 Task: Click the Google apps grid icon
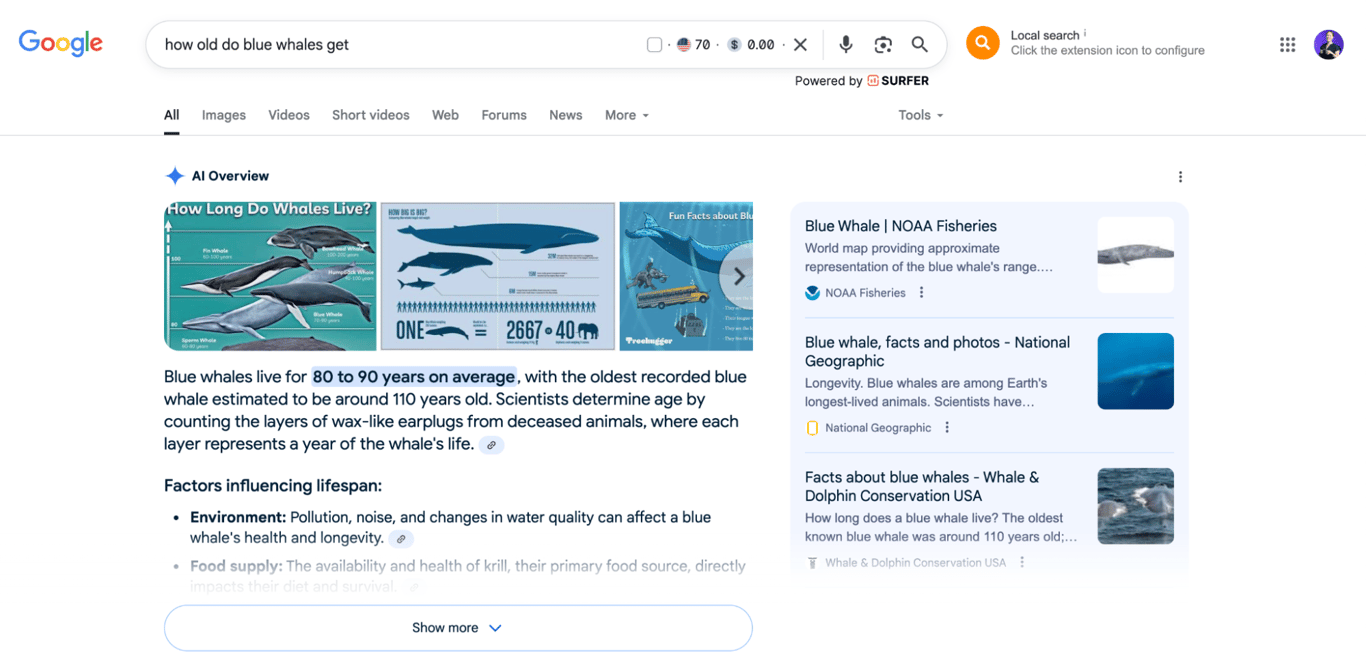pyautogui.click(x=1287, y=44)
